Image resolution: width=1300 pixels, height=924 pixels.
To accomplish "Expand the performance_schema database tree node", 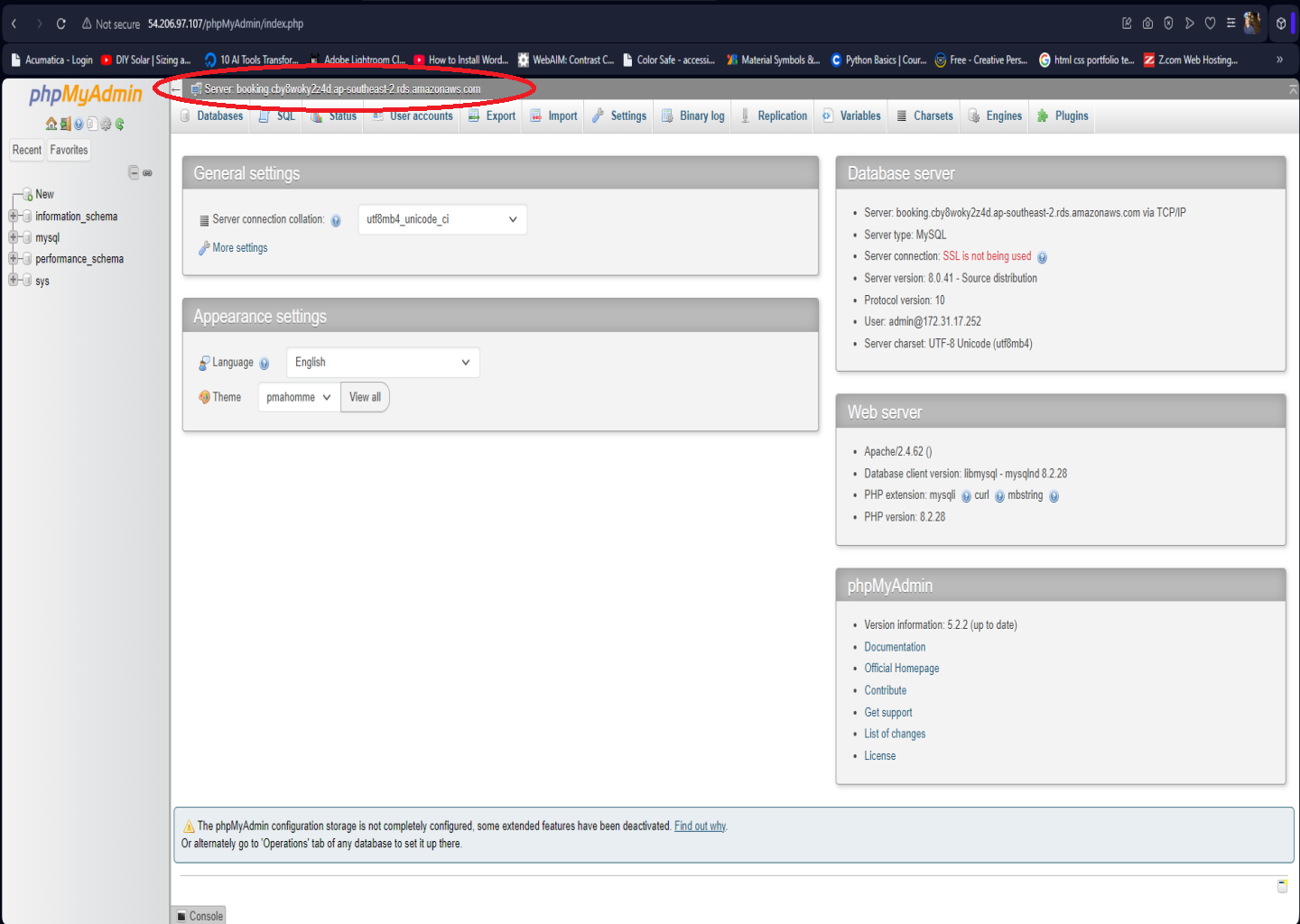I will (14, 259).
